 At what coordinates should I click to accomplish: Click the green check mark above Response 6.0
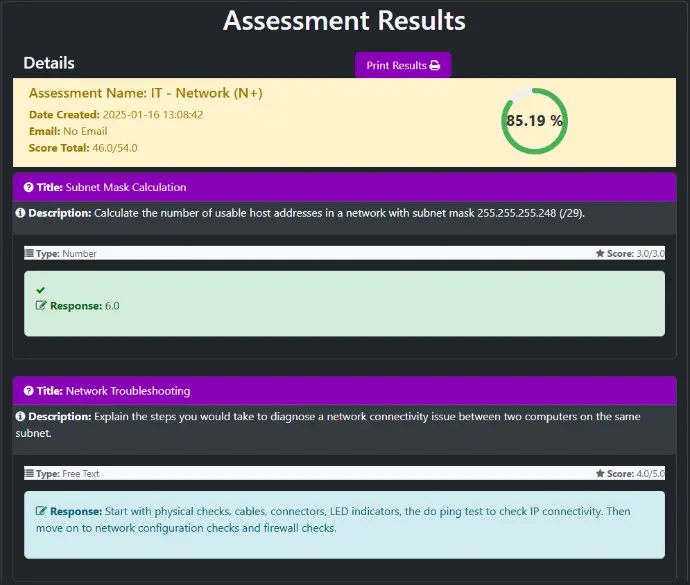click(x=40, y=290)
